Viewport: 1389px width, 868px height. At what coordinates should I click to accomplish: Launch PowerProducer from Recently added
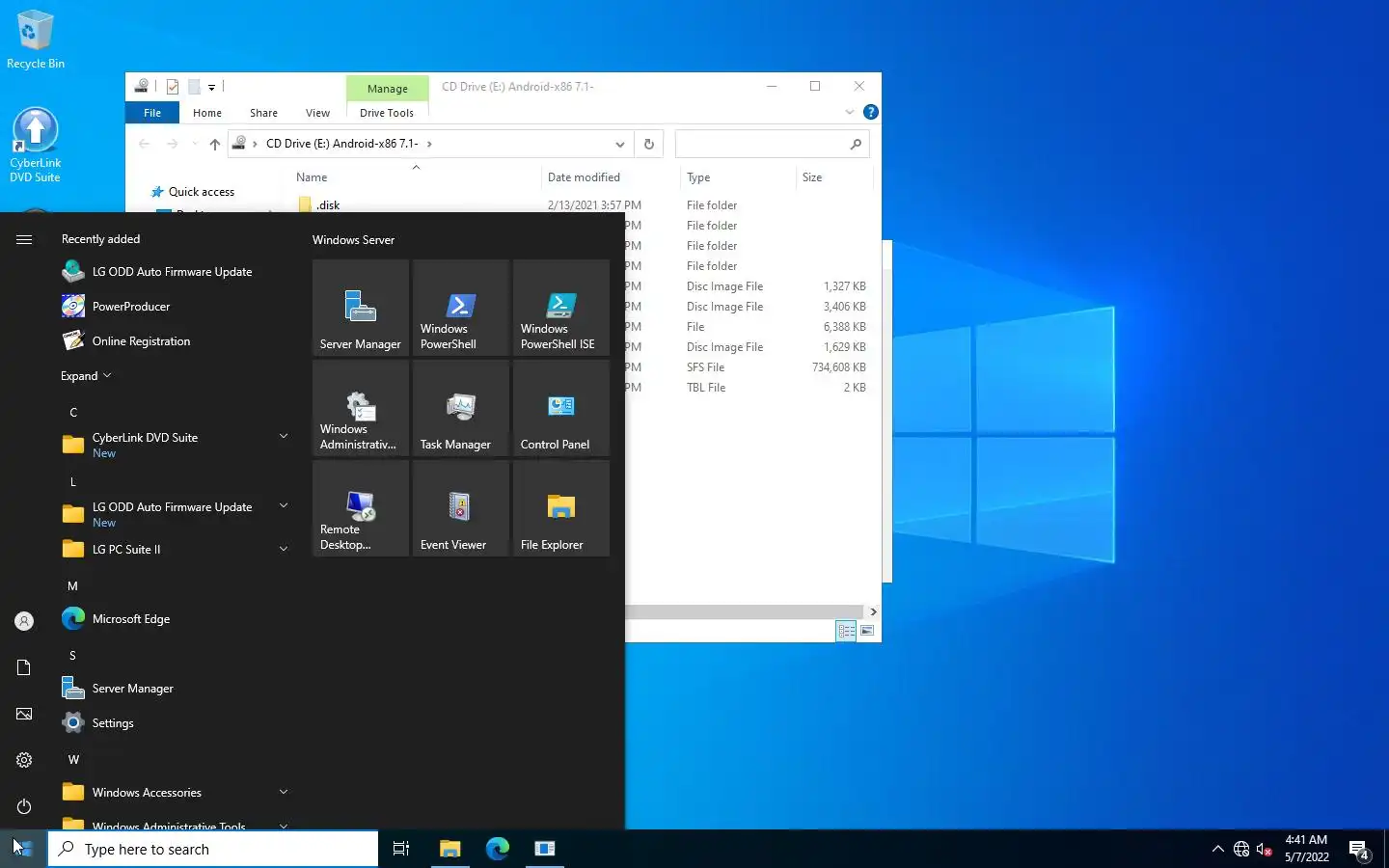[x=174, y=307]
